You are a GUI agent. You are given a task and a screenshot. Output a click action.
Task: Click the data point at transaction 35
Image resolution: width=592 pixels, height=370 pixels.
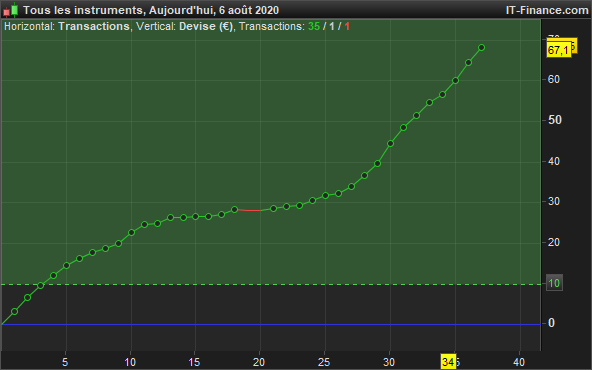point(455,80)
